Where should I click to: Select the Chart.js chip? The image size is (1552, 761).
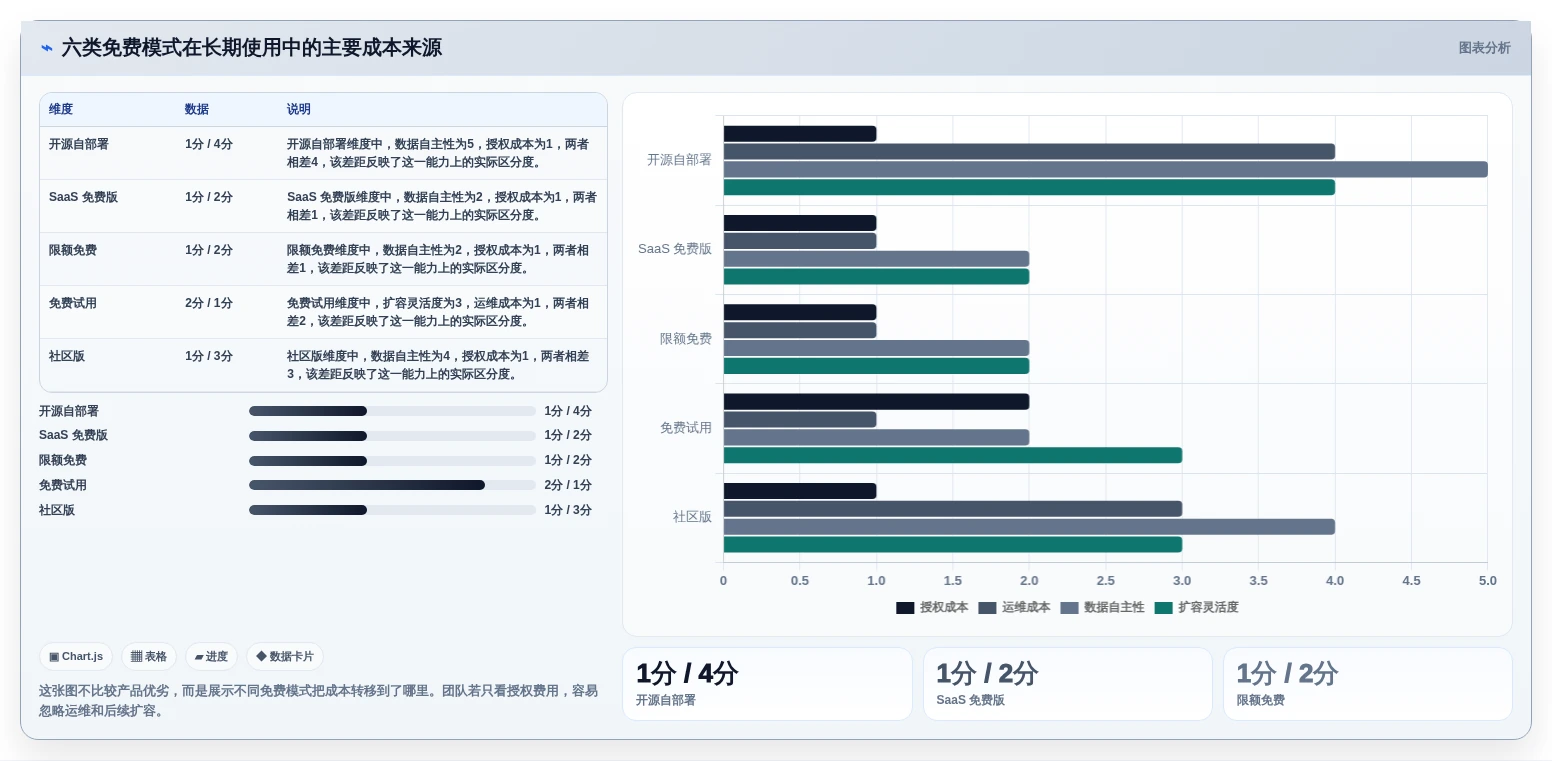tap(76, 657)
